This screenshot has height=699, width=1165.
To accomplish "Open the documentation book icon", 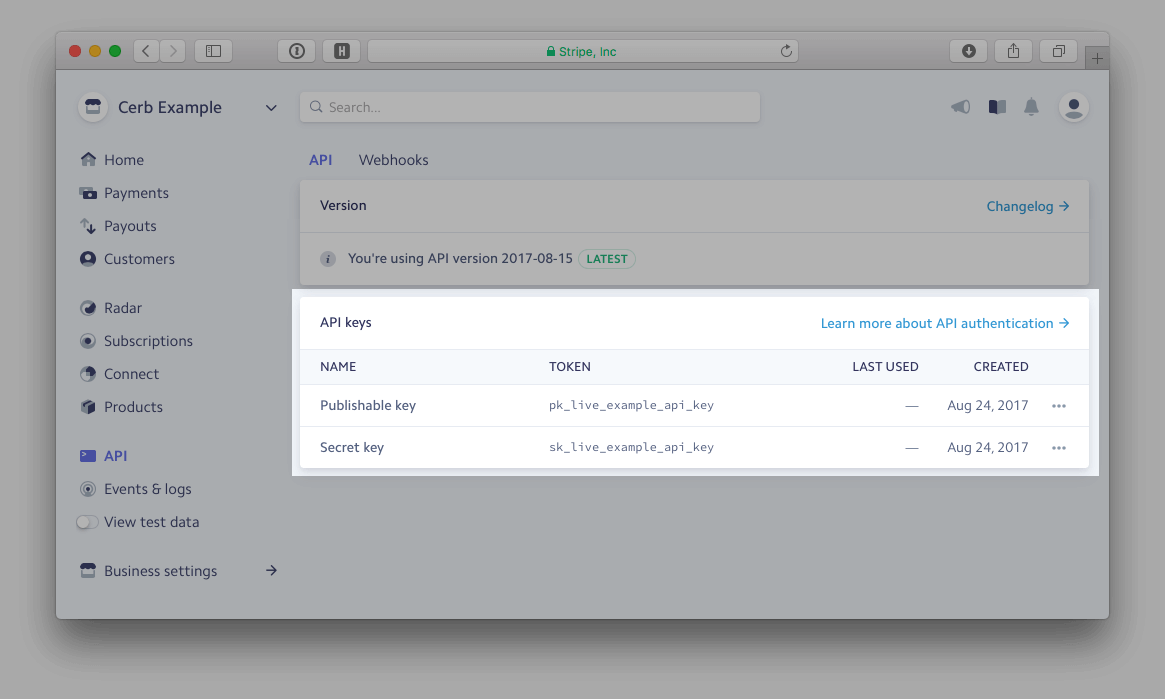I will click(x=997, y=107).
